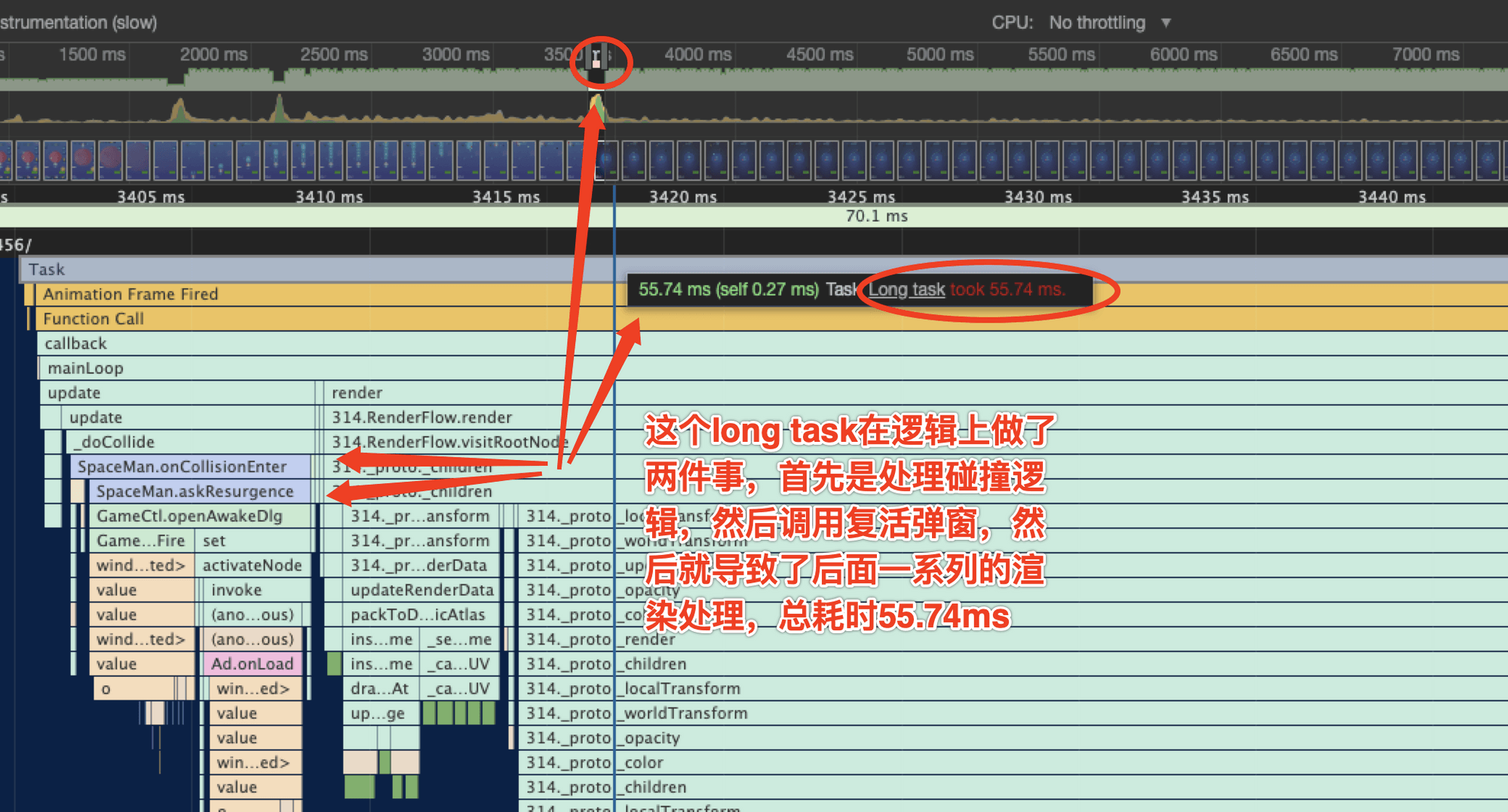Select the packToD...icAtlas entry
Viewport: 1508px width, 812px height.
(x=418, y=614)
